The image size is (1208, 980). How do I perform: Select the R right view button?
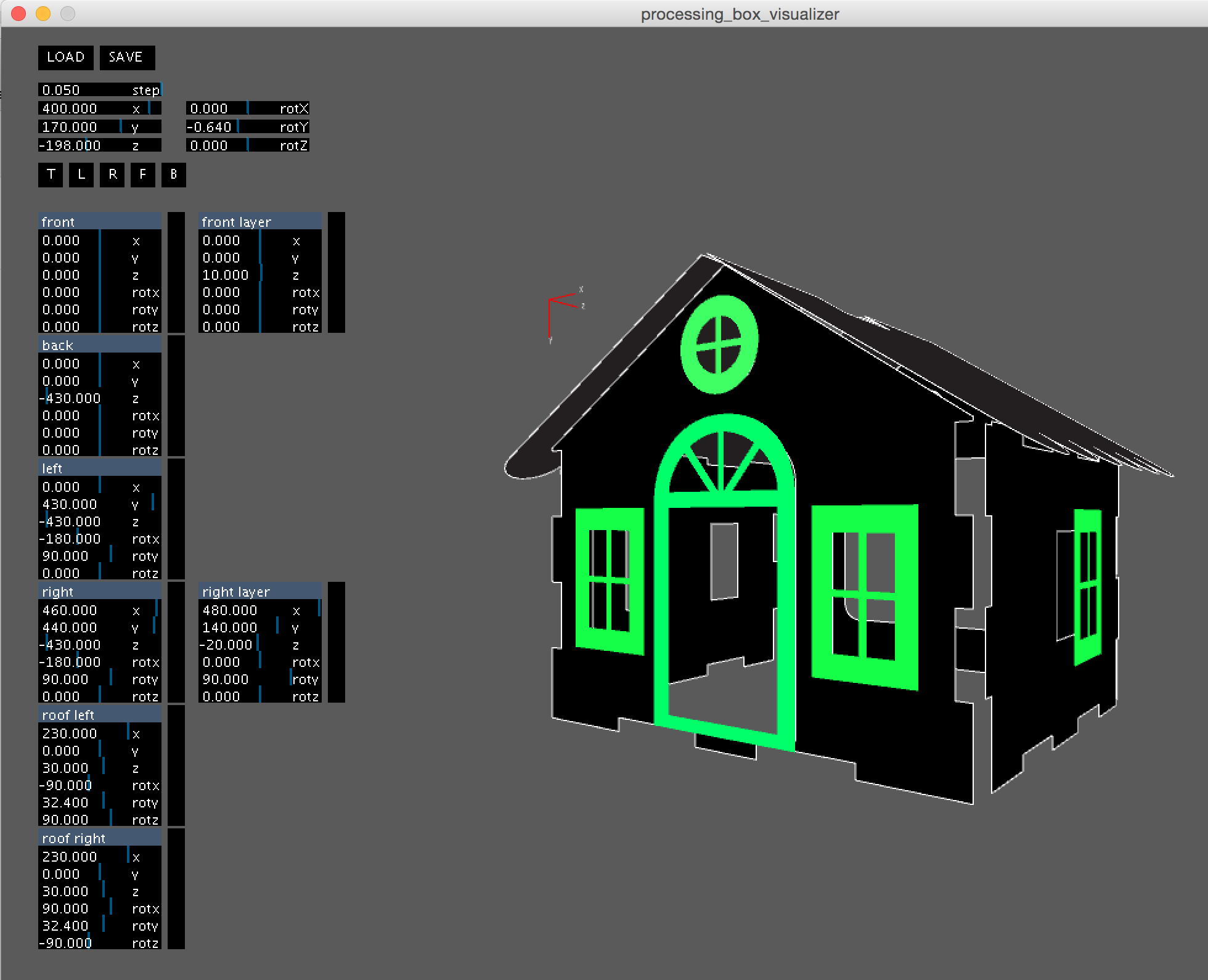point(112,174)
